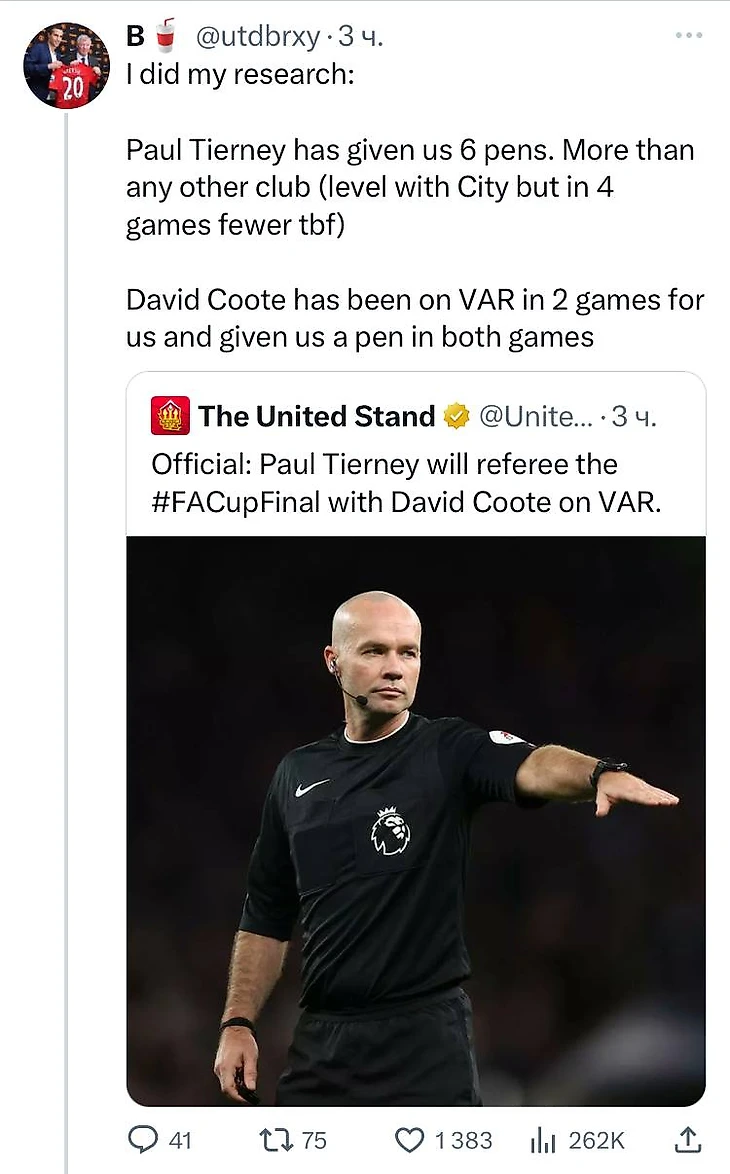Click the 262K views count
This screenshot has width=730, height=1174.
(x=597, y=1140)
